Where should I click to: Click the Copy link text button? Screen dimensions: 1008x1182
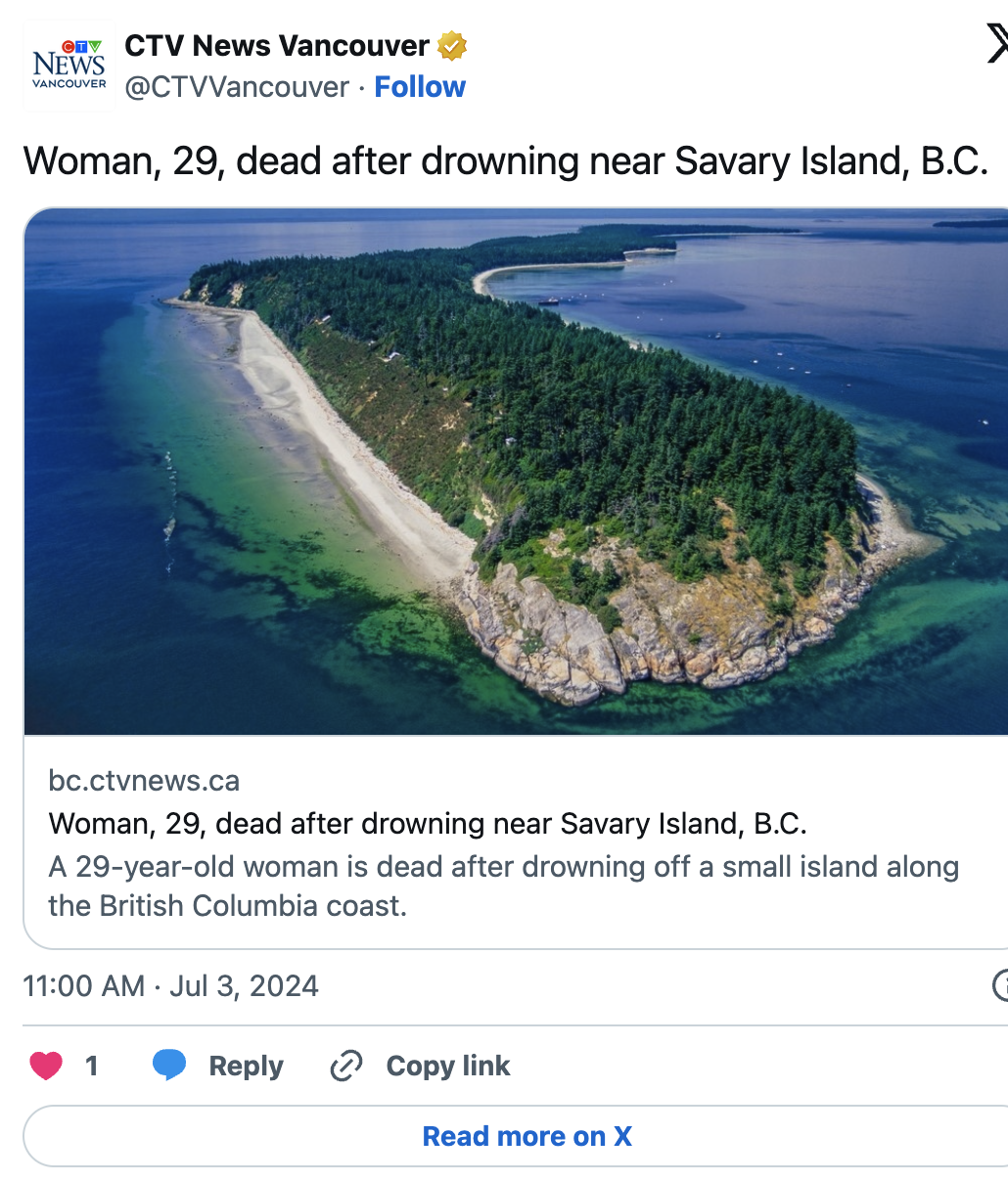click(448, 1066)
